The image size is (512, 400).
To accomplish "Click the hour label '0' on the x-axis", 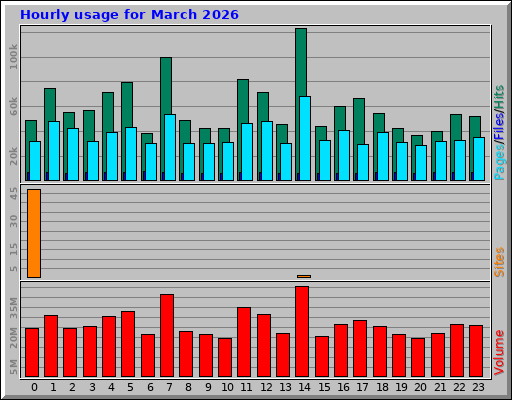I will (x=34, y=387).
